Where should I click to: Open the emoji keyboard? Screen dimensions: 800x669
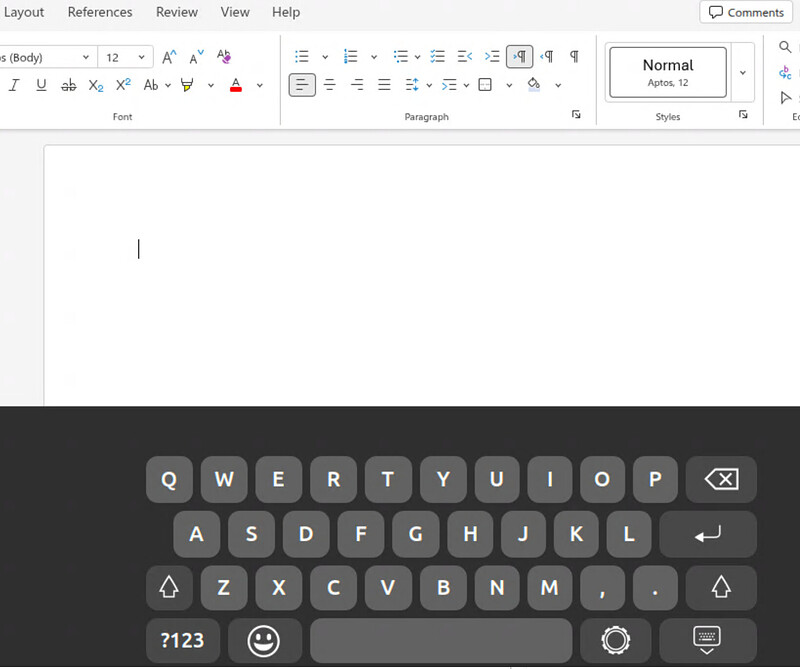tap(264, 640)
